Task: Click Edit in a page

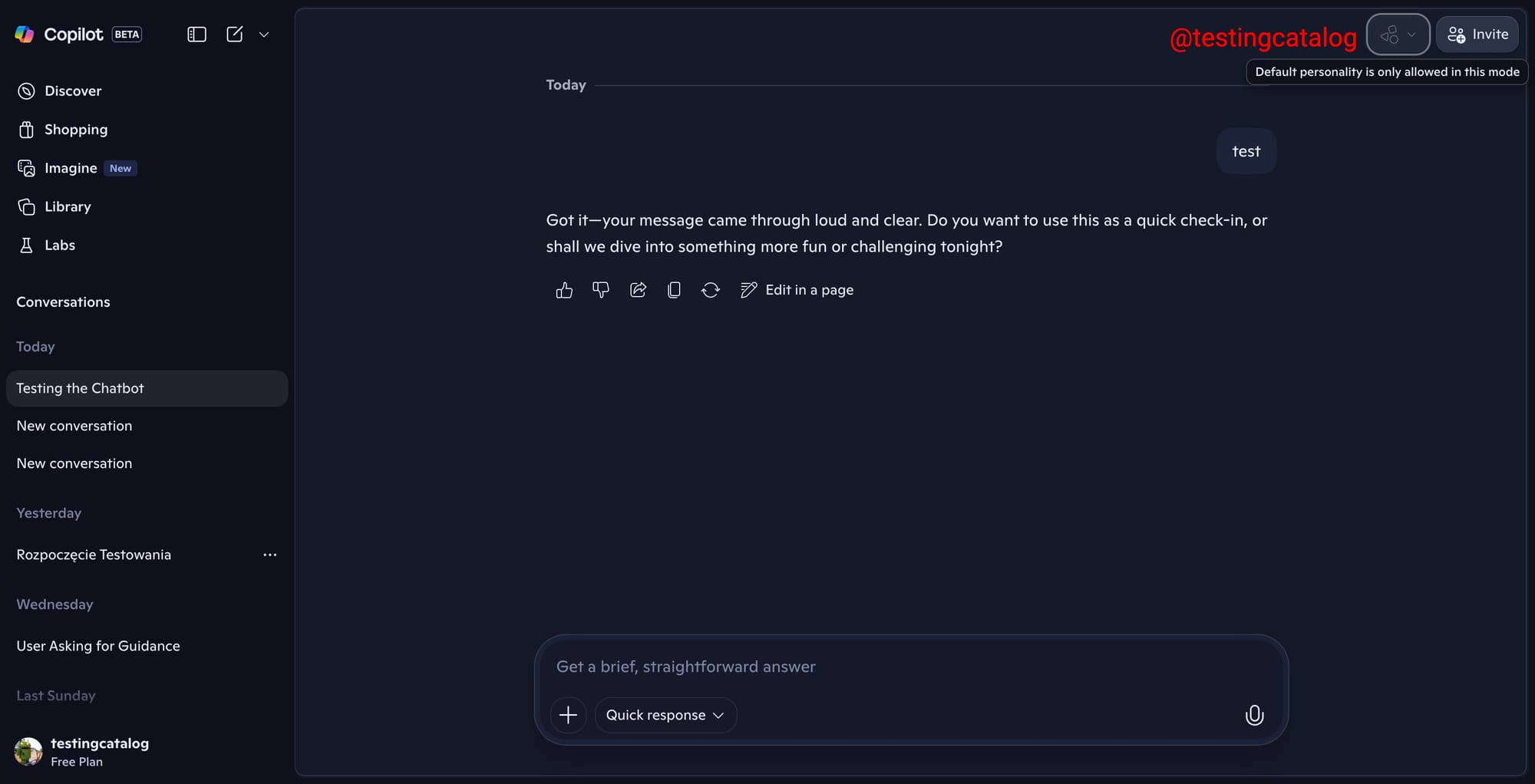Action: point(797,290)
